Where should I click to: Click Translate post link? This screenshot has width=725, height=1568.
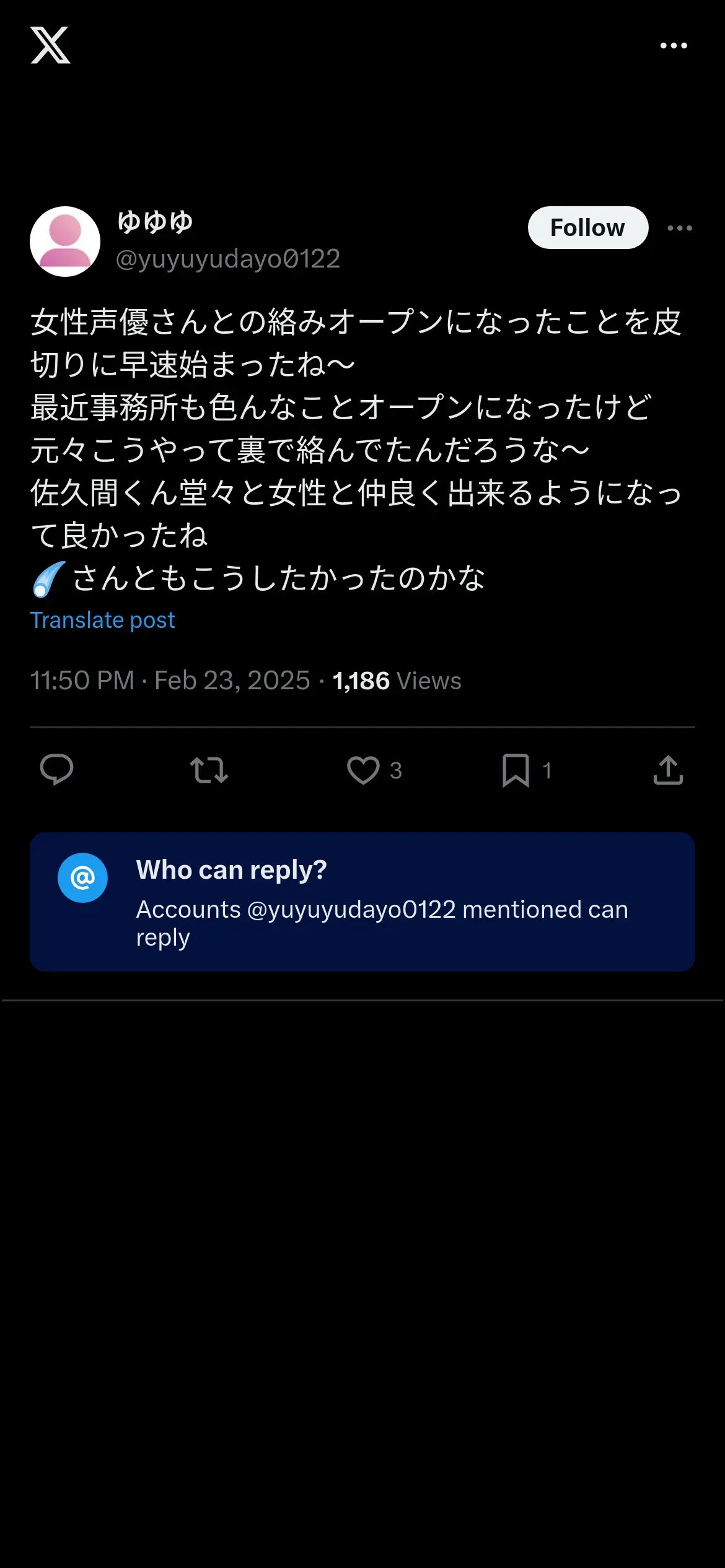coord(102,620)
